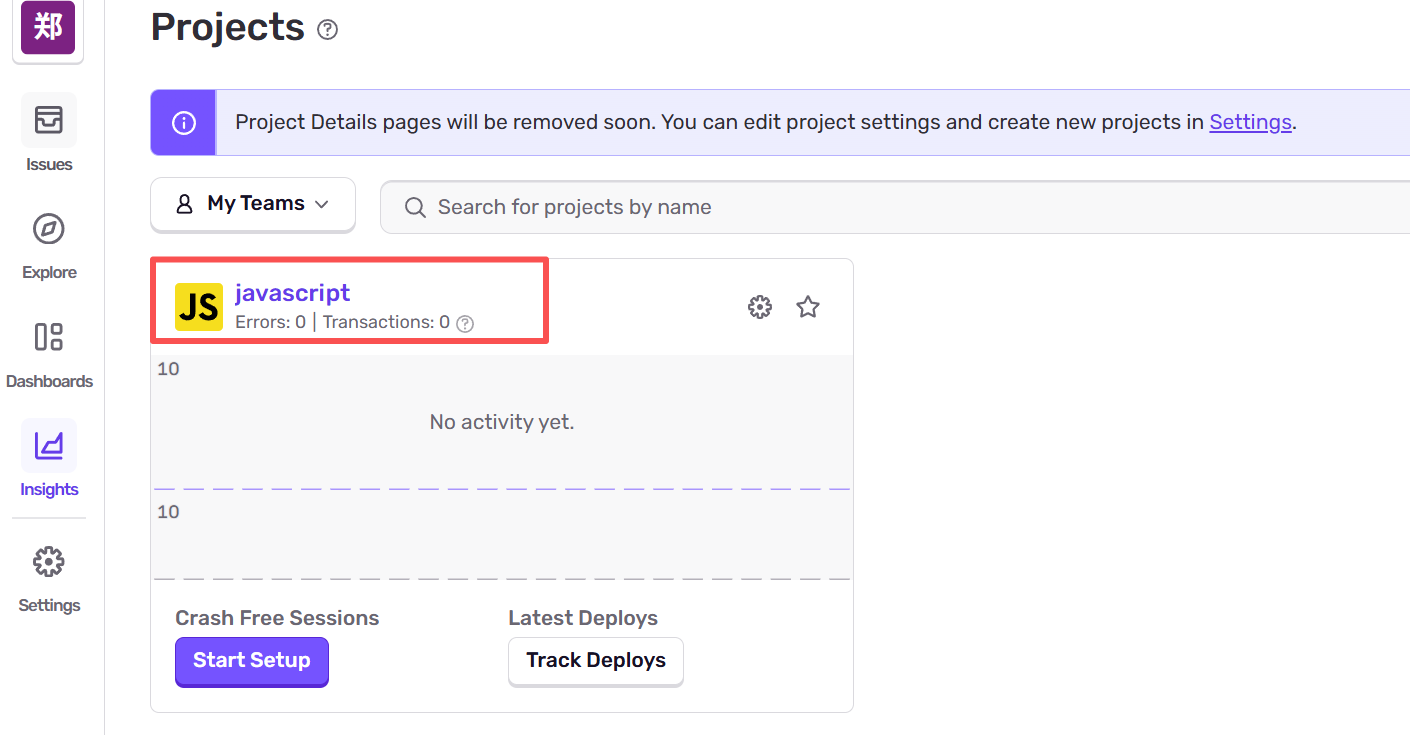The height and width of the screenshot is (735, 1410).
Task: Expand the My Teams dropdown
Action: pos(253,204)
